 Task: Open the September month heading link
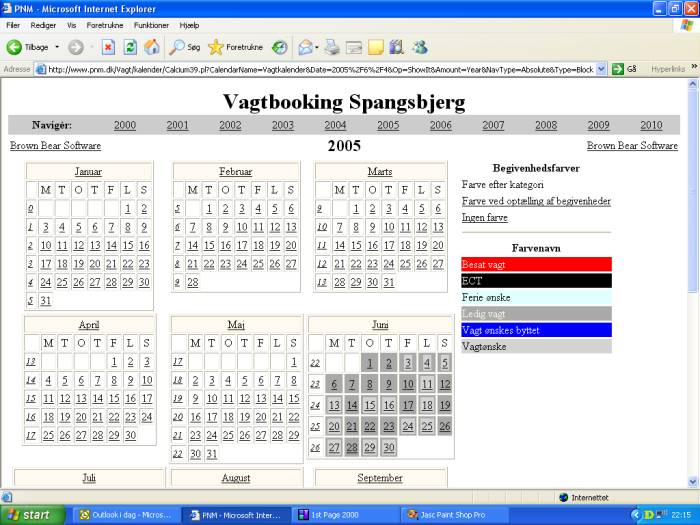point(380,478)
